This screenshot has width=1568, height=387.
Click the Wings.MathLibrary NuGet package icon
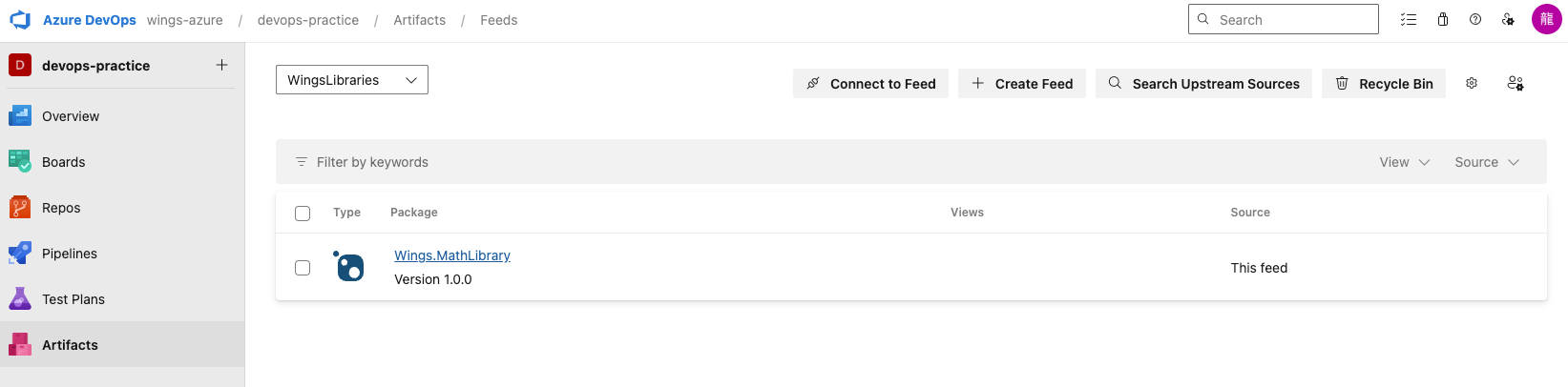point(350,267)
